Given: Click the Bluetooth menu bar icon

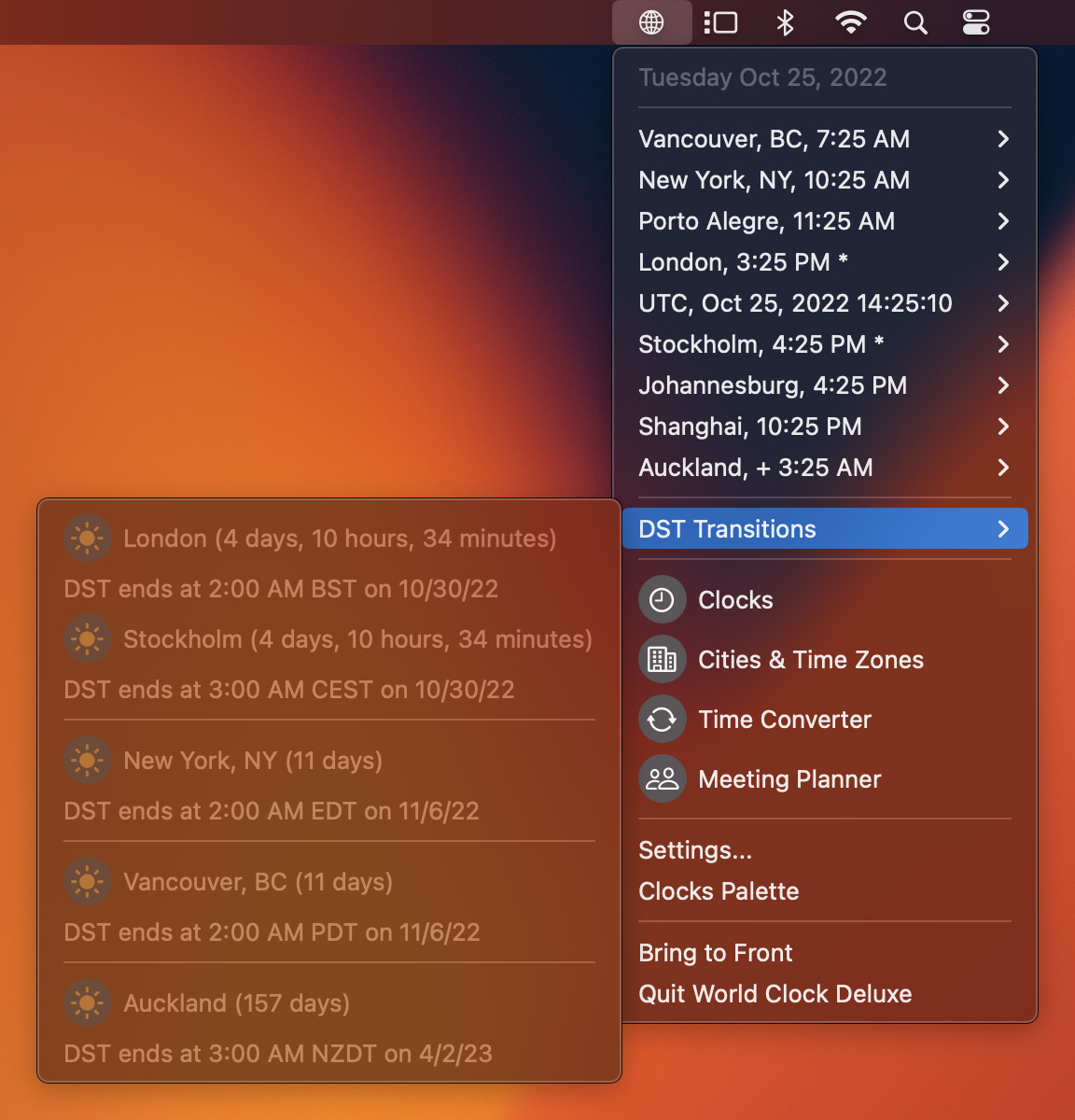Looking at the screenshot, I should point(785,22).
